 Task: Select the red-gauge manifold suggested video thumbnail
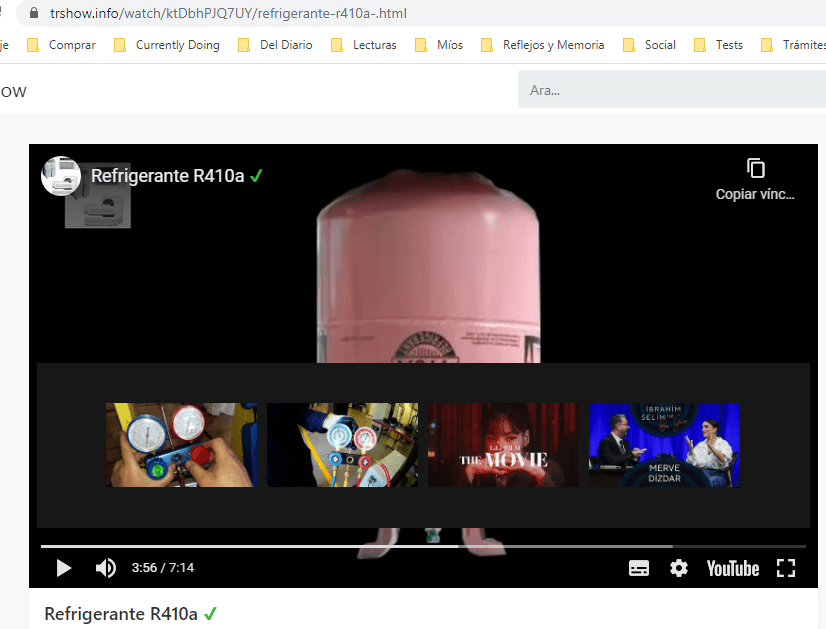click(x=181, y=445)
